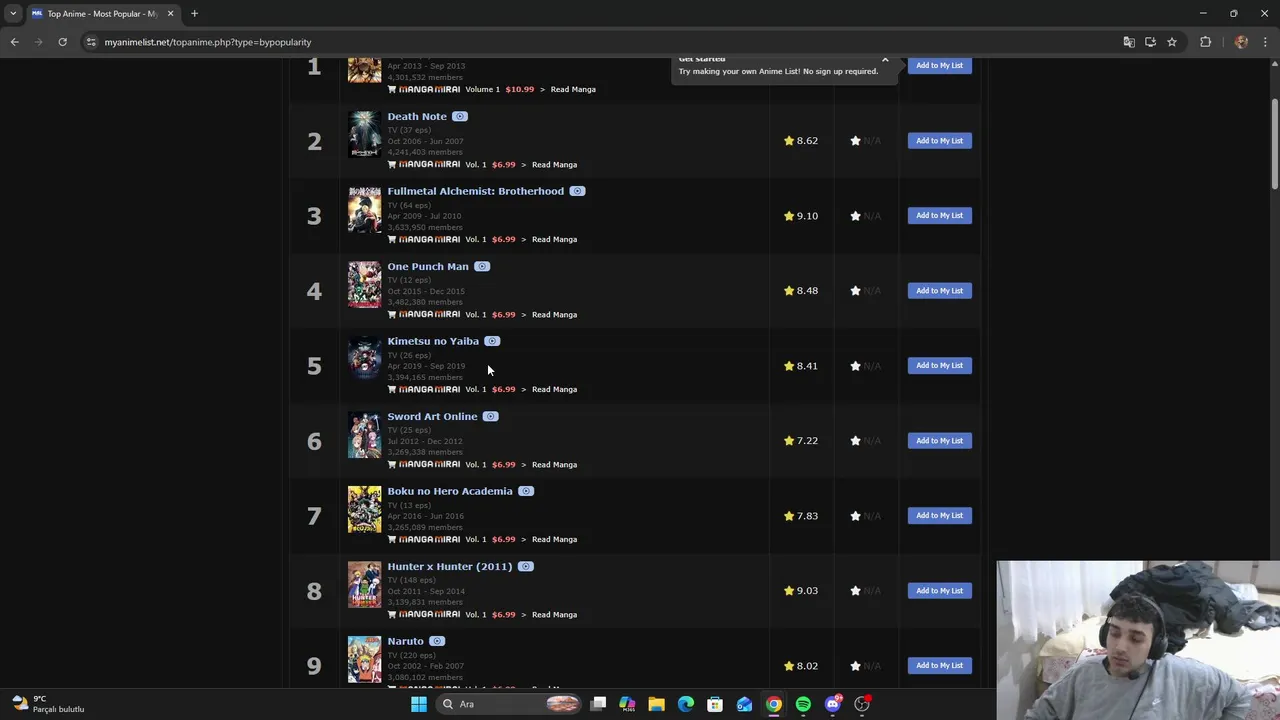Reload the page with the refresh icon
This screenshot has width=1280, height=720.
pos(62,42)
